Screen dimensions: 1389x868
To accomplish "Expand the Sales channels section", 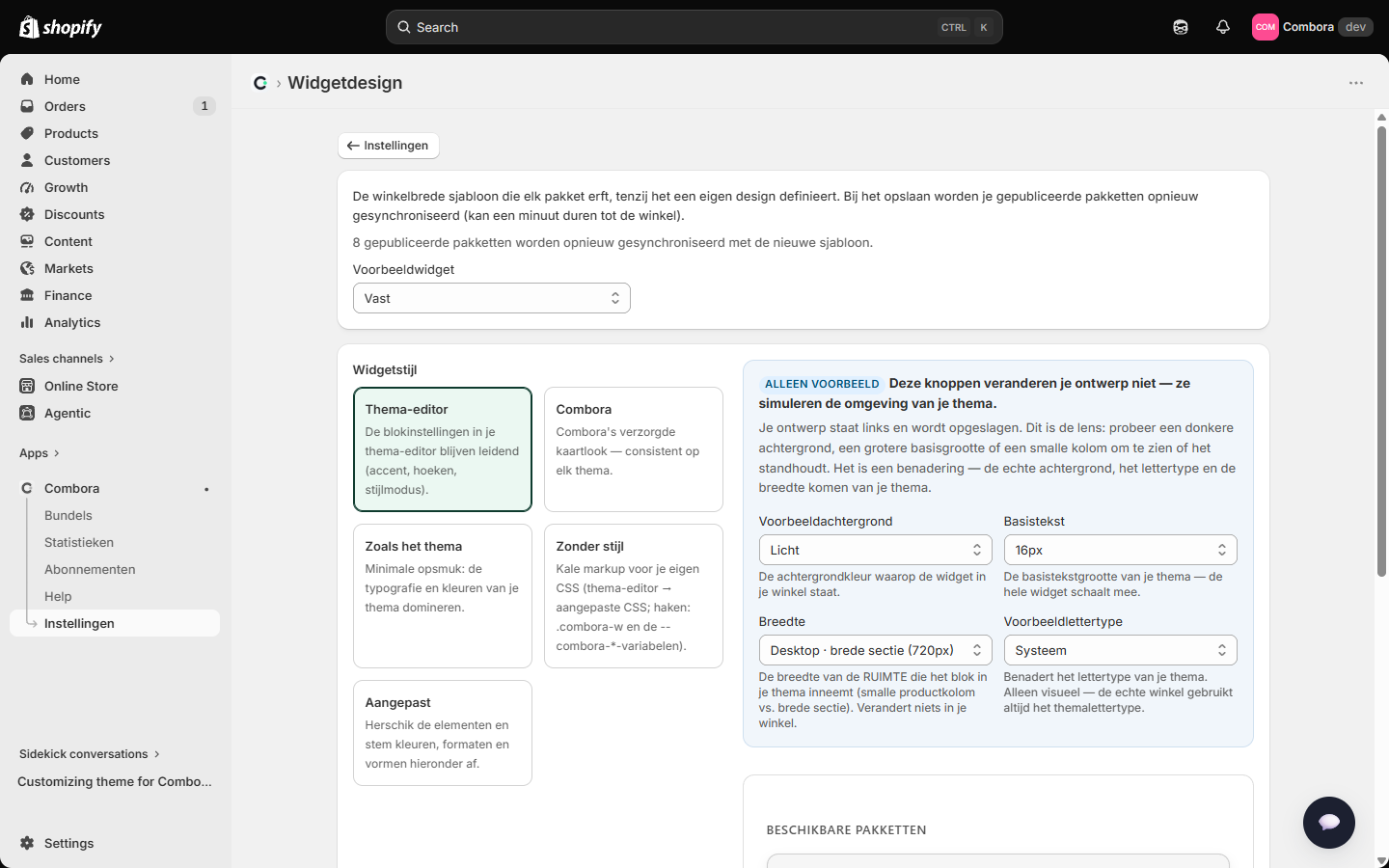I will [68, 359].
